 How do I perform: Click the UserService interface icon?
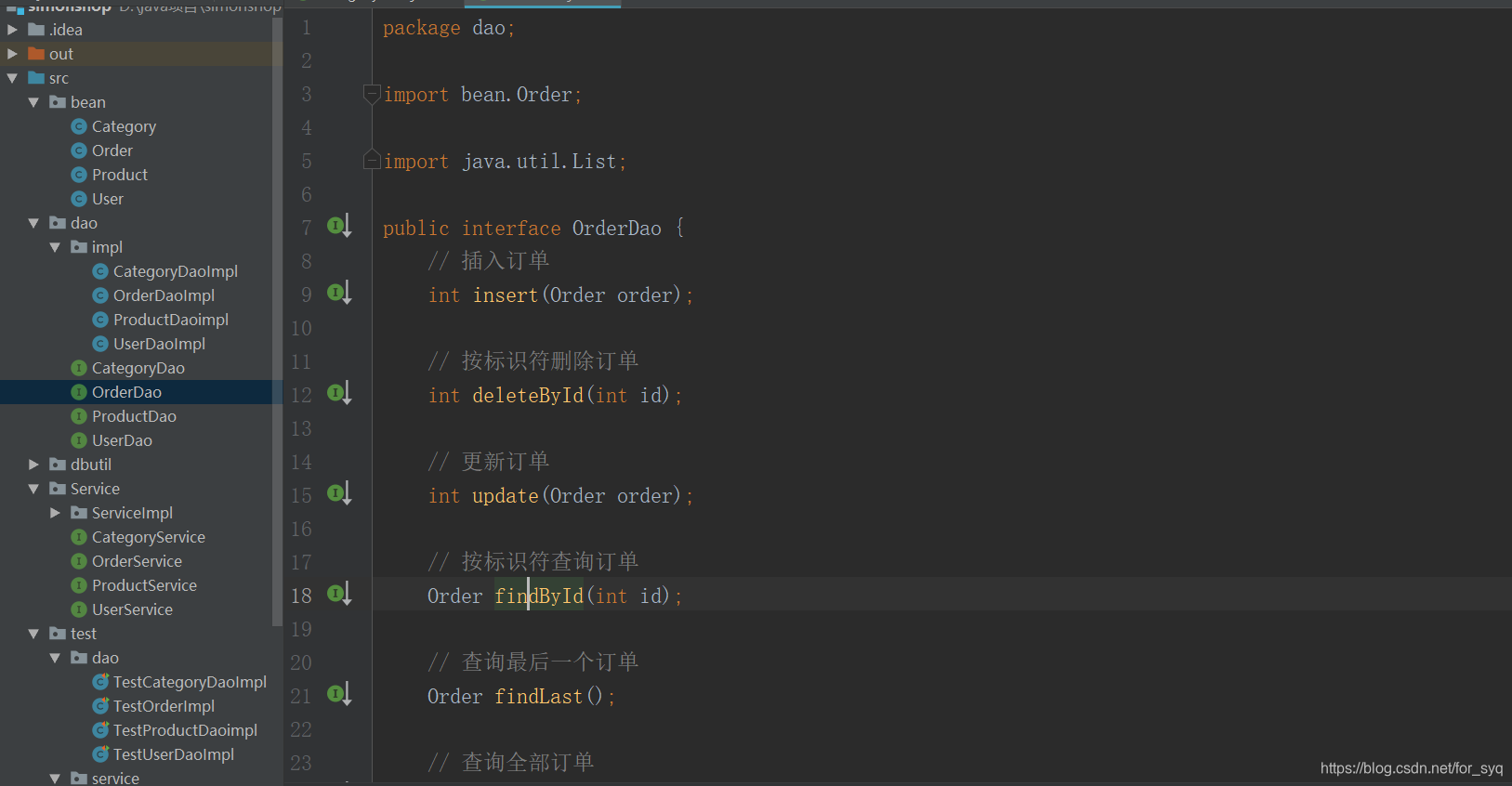[79, 609]
